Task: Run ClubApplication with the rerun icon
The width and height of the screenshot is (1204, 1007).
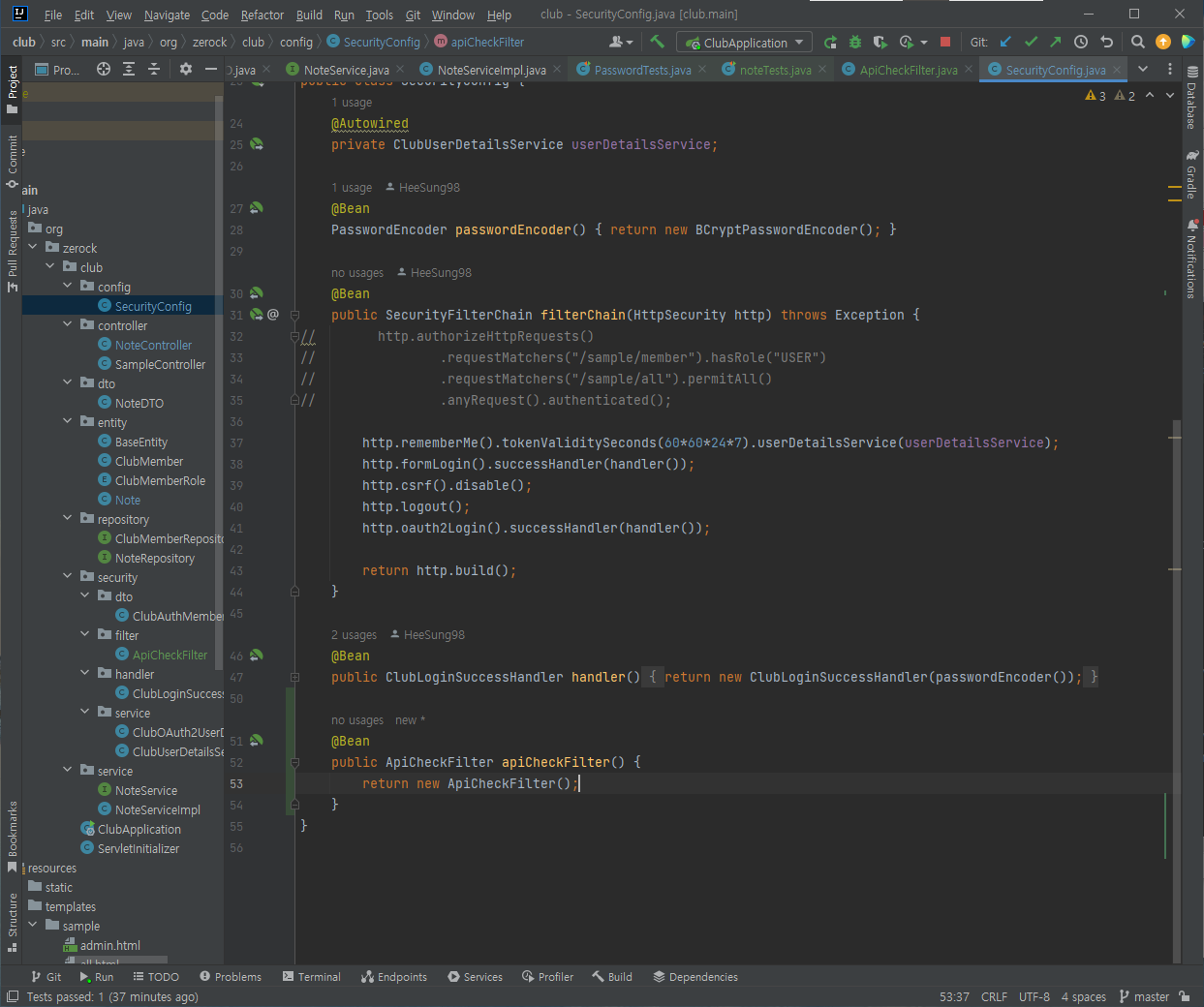Action: 830,43
